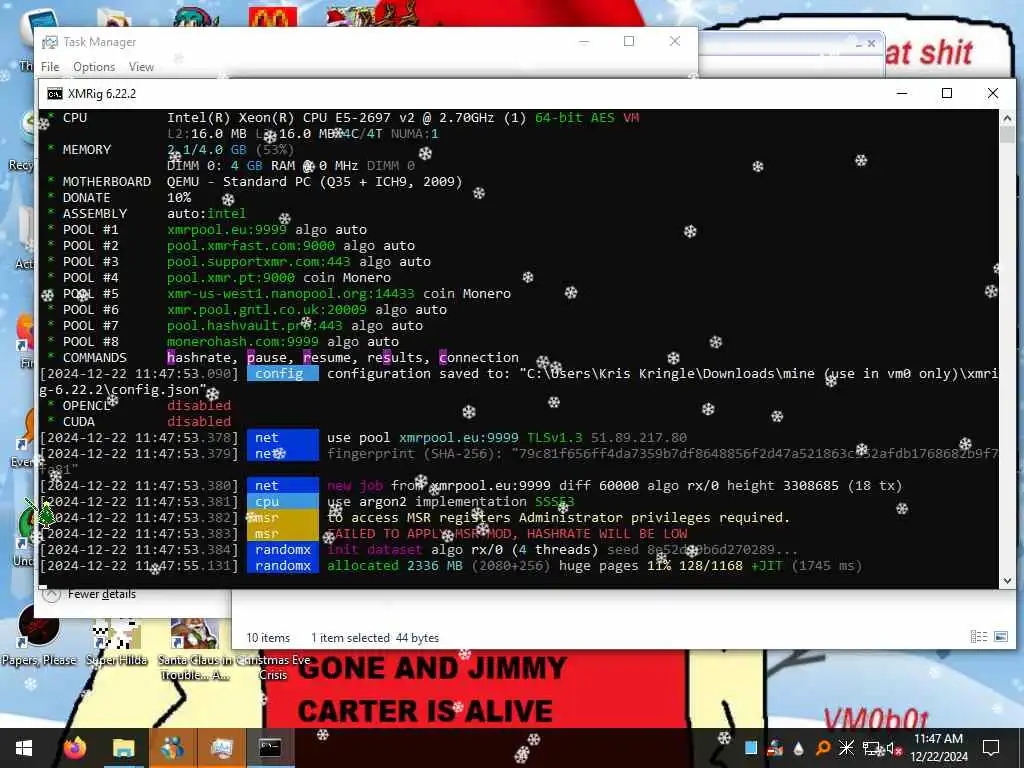The width and height of the screenshot is (1024, 768).
Task: Click Fewer details in Task Manager
Action: [102, 594]
